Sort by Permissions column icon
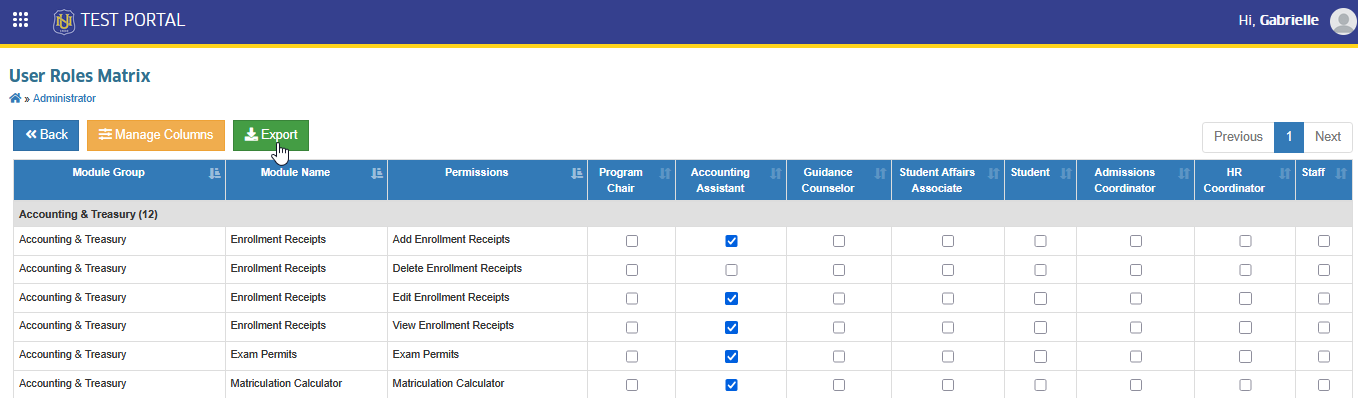The width and height of the screenshot is (1358, 398). coord(577,173)
